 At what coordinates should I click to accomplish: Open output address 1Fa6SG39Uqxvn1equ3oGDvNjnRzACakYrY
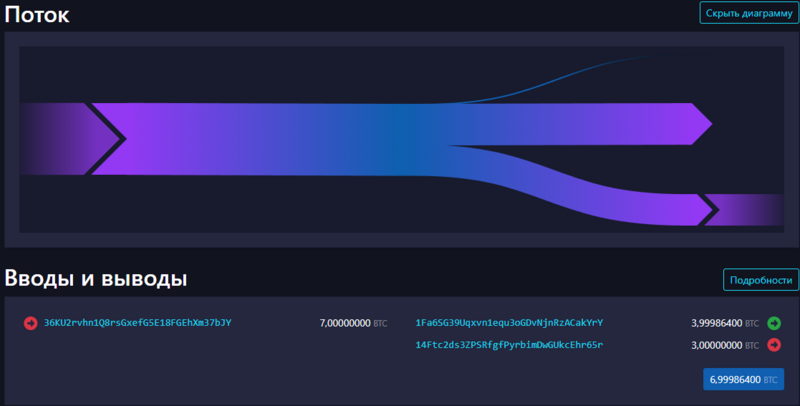tap(509, 323)
